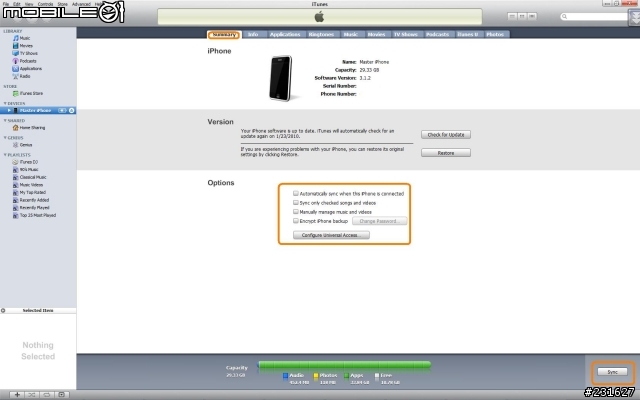Open the Recently Added playlist
Image resolution: width=640 pixels, height=400 pixels.
point(31,200)
